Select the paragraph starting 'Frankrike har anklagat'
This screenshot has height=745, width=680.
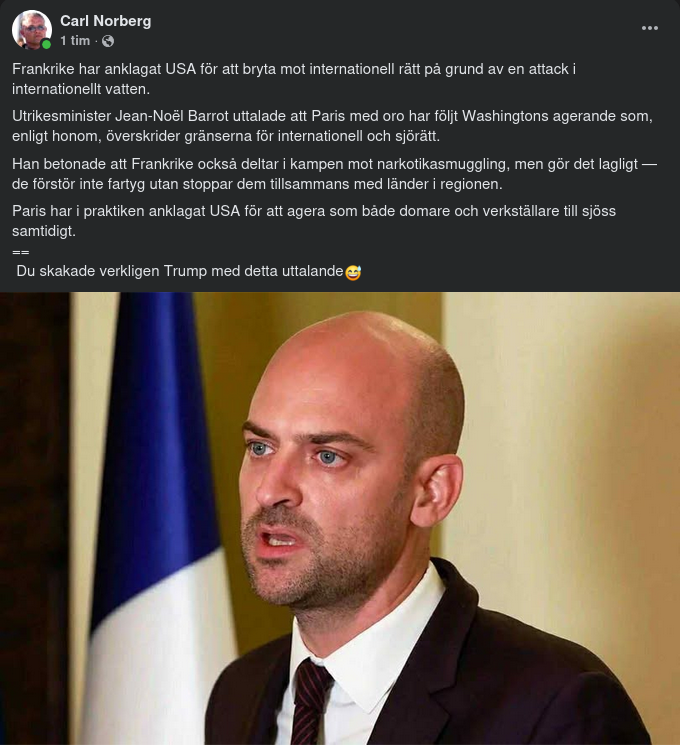(294, 79)
